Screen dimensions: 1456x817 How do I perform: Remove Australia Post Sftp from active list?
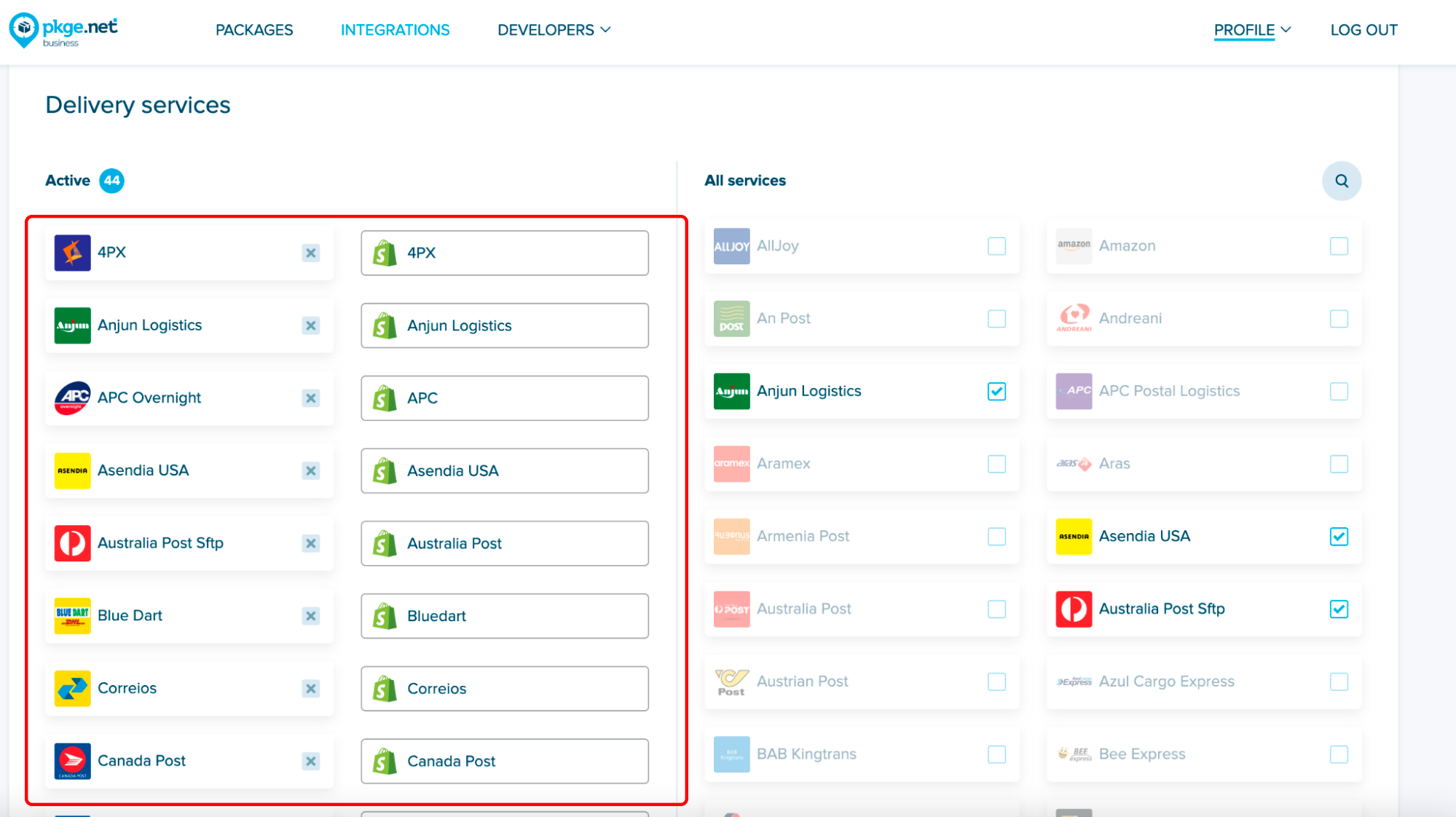(311, 543)
